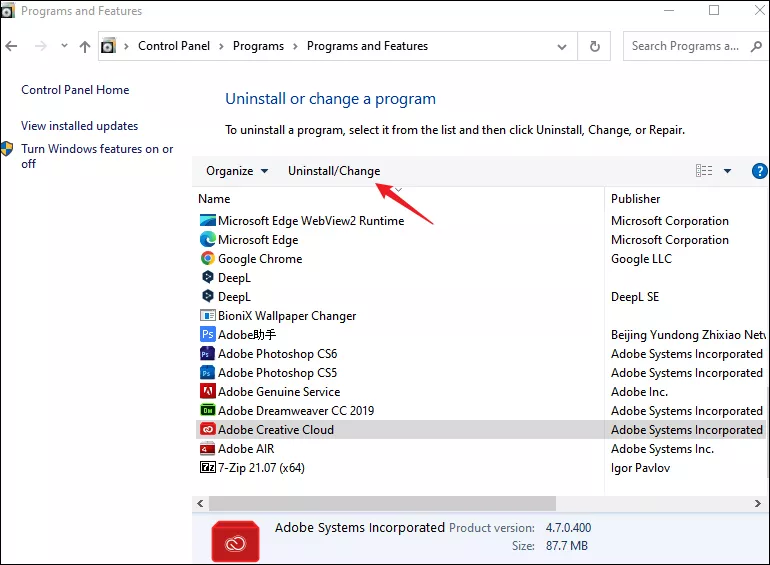Screen dimensions: 770x565
Task: Expand the address bar history dropdown
Action: pyautogui.click(x=562, y=47)
